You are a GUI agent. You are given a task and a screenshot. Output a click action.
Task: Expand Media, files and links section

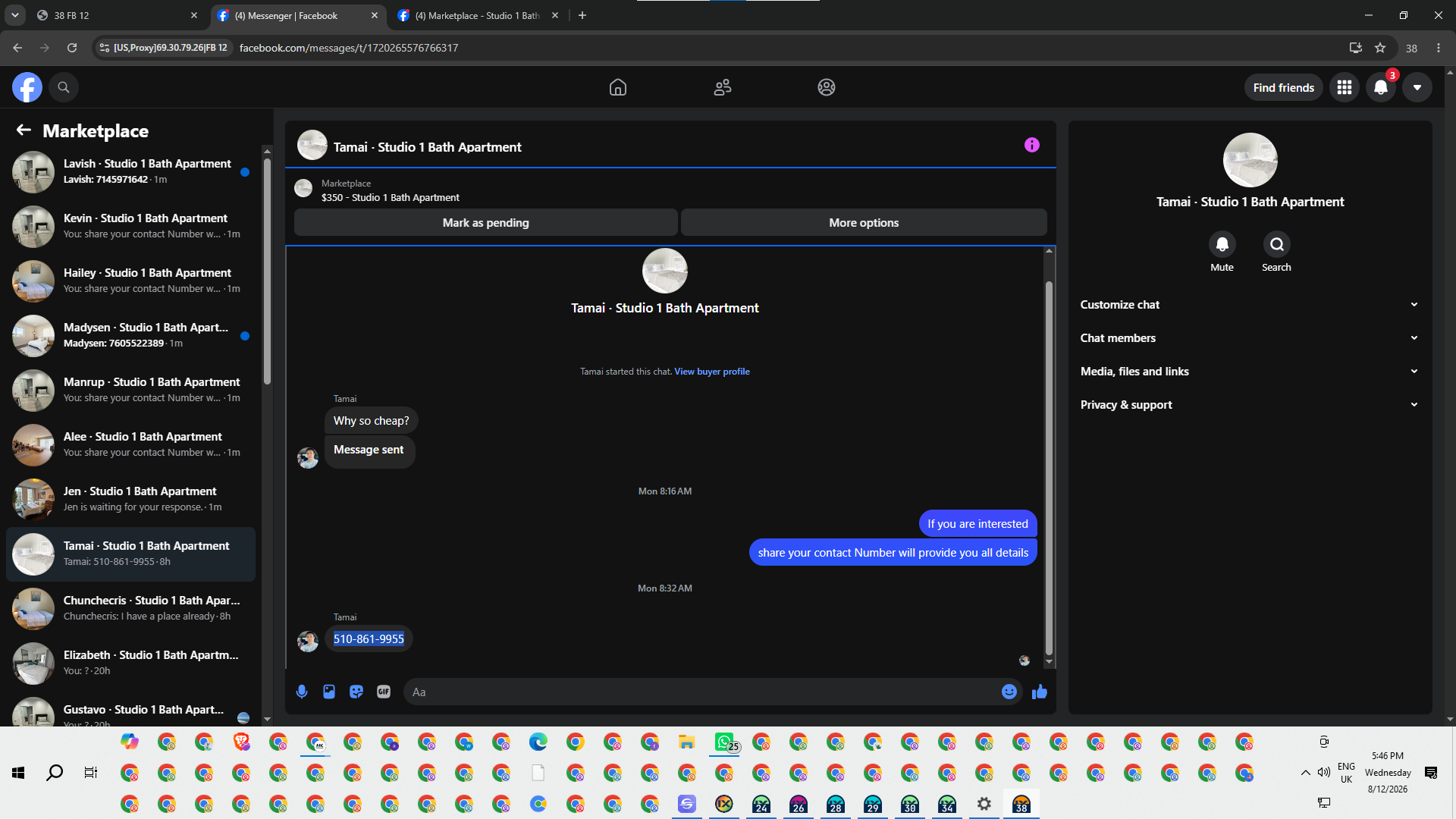pos(1250,372)
